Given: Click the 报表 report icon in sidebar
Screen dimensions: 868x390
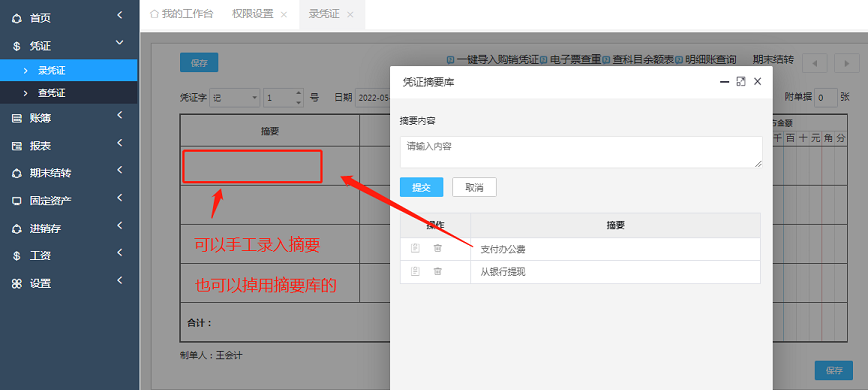Looking at the screenshot, I should (x=17, y=146).
